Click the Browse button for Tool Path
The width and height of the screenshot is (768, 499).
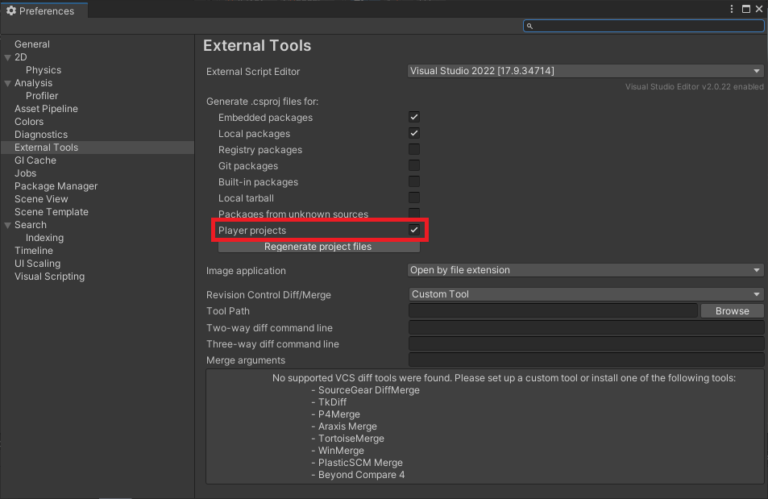click(x=732, y=311)
